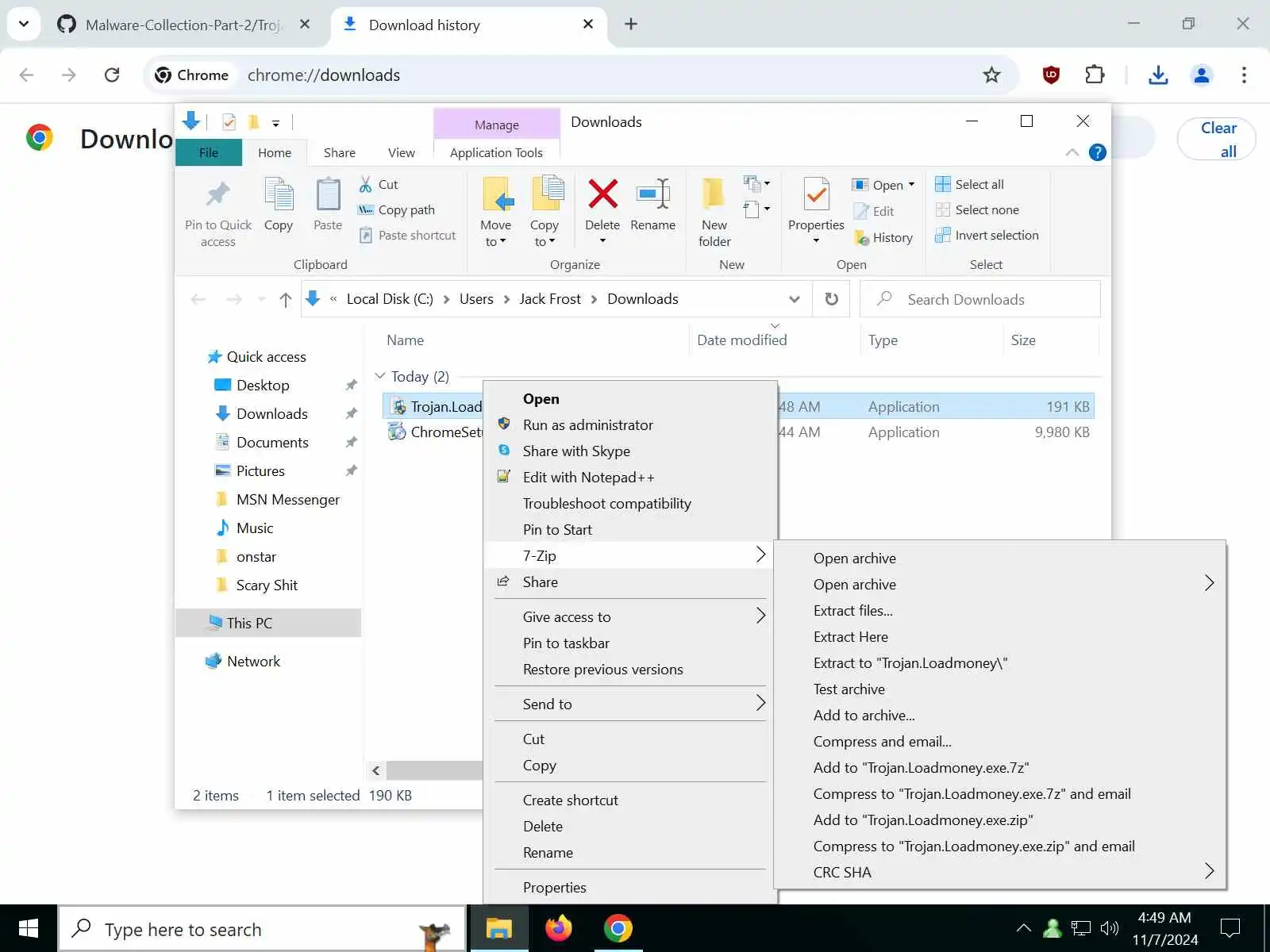Open the Customize Quick Access Toolbar arrow

click(275, 122)
